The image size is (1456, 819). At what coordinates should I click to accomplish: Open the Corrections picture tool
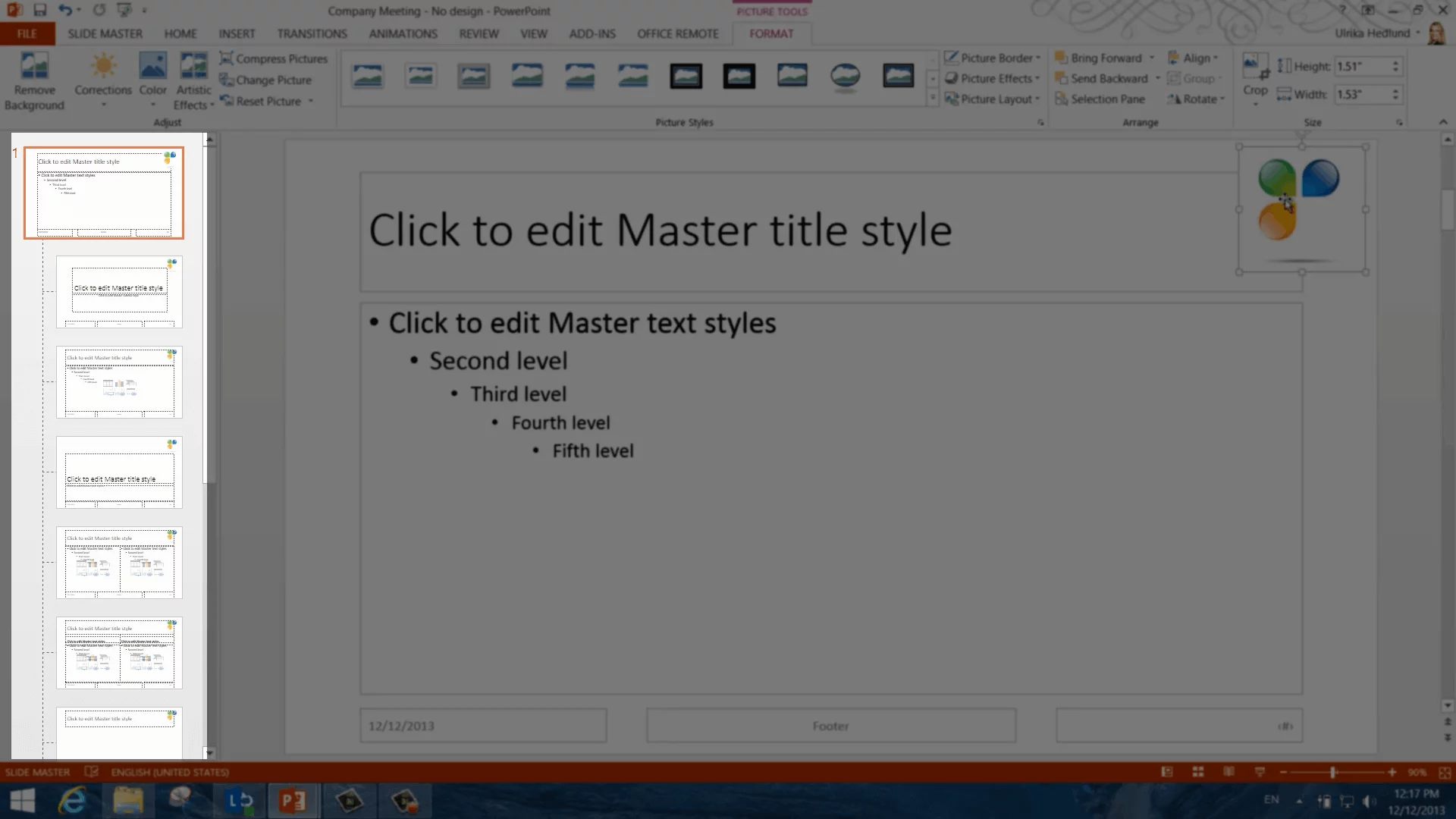pyautogui.click(x=103, y=68)
